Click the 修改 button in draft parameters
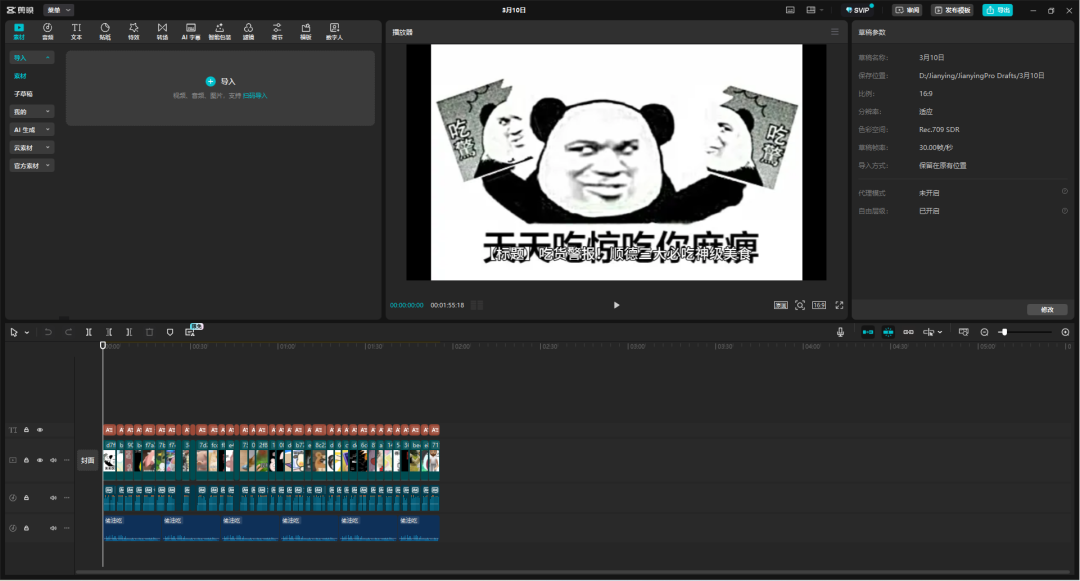The height and width of the screenshot is (581, 1080). (x=1047, y=310)
